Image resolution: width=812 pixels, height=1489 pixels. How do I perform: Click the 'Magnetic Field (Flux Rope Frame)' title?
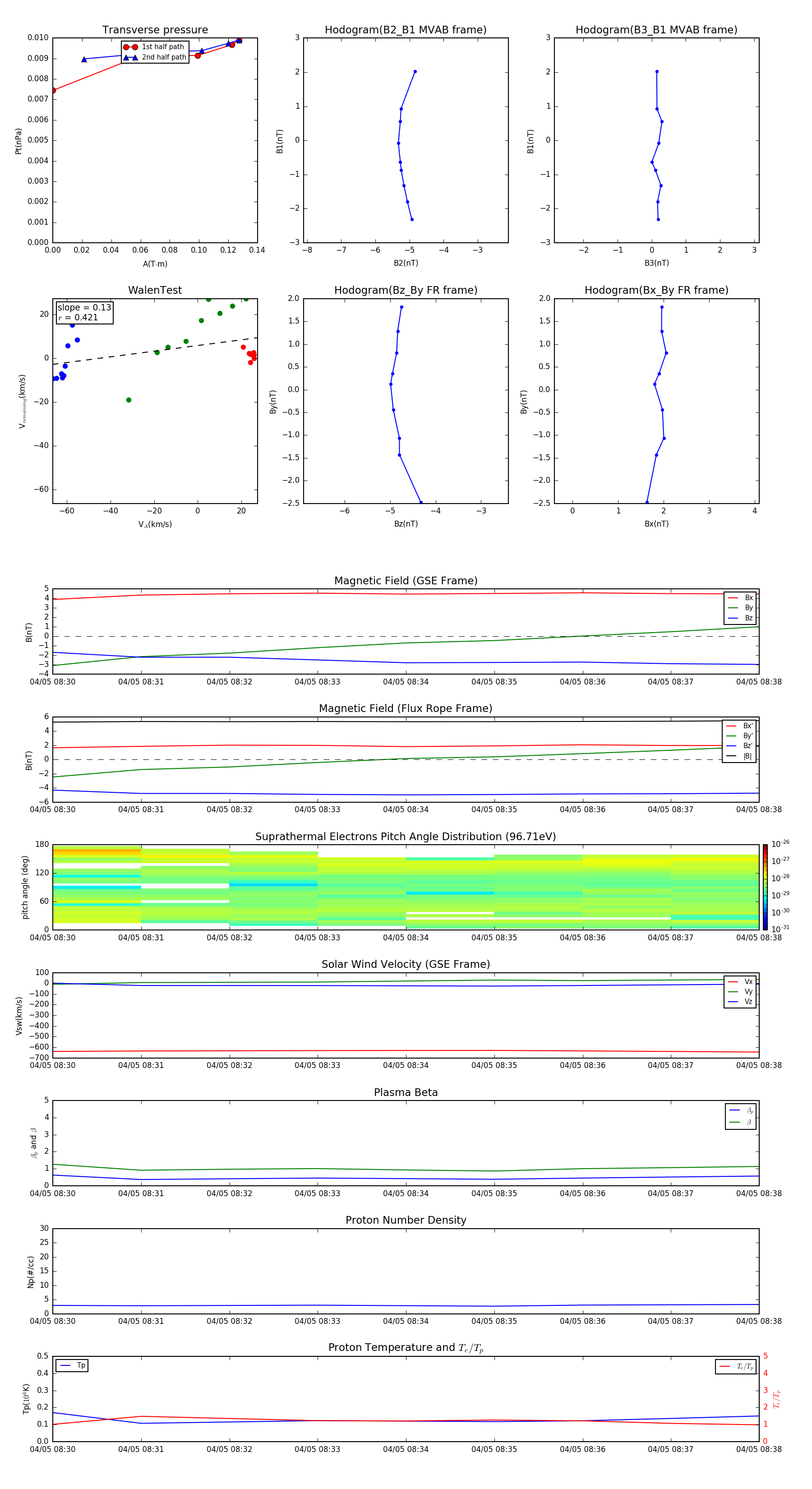click(x=406, y=709)
